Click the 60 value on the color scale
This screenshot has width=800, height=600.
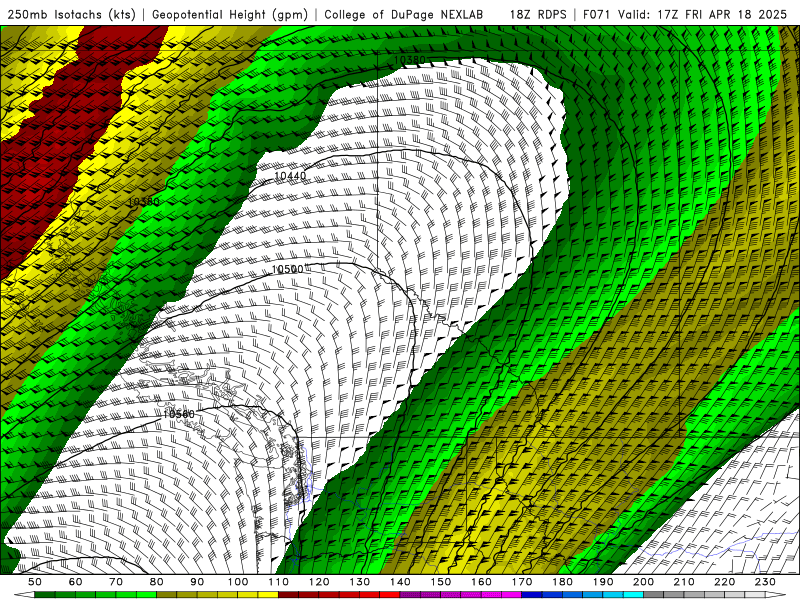coord(75,582)
